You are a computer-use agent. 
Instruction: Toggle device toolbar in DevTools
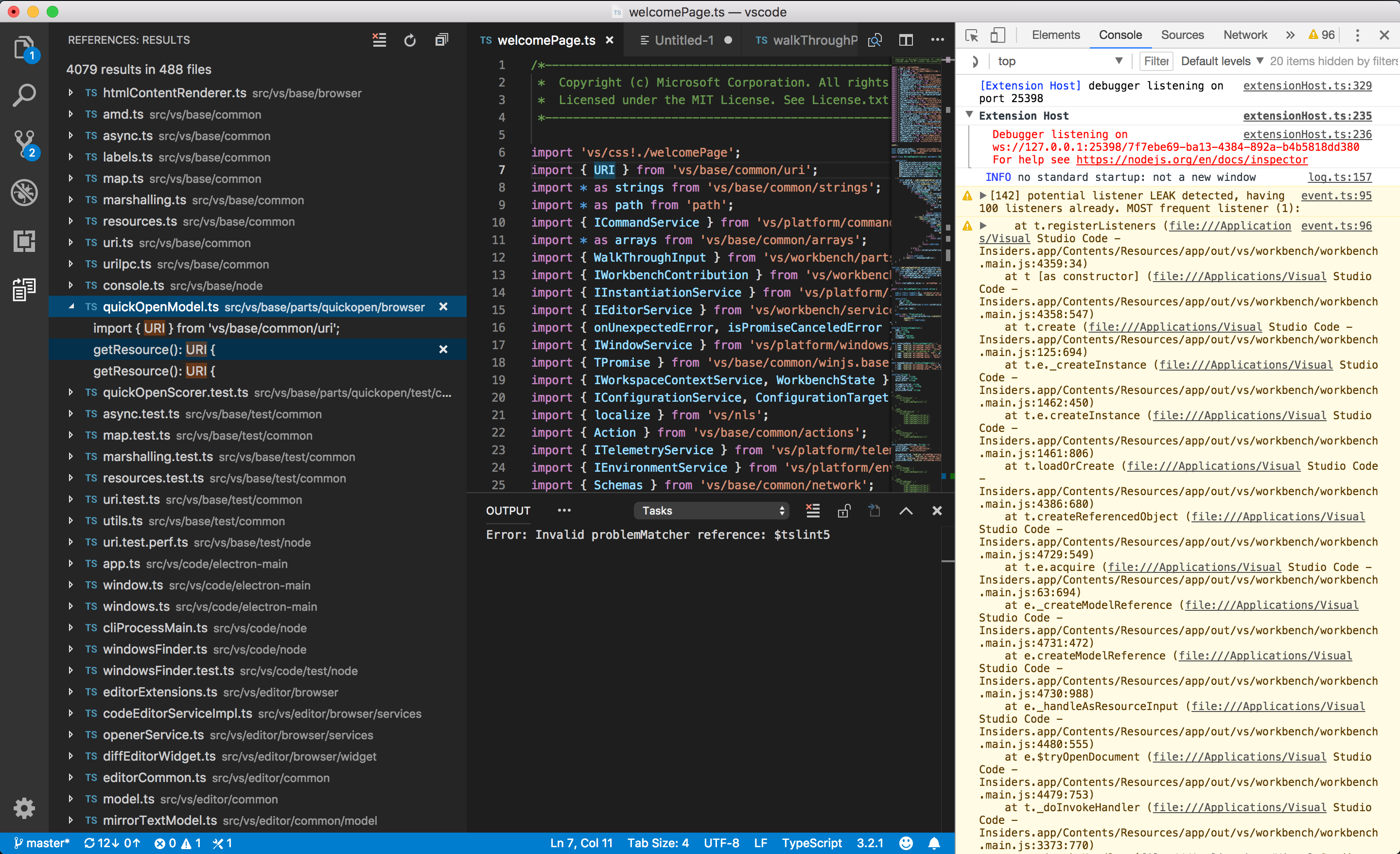(x=997, y=35)
